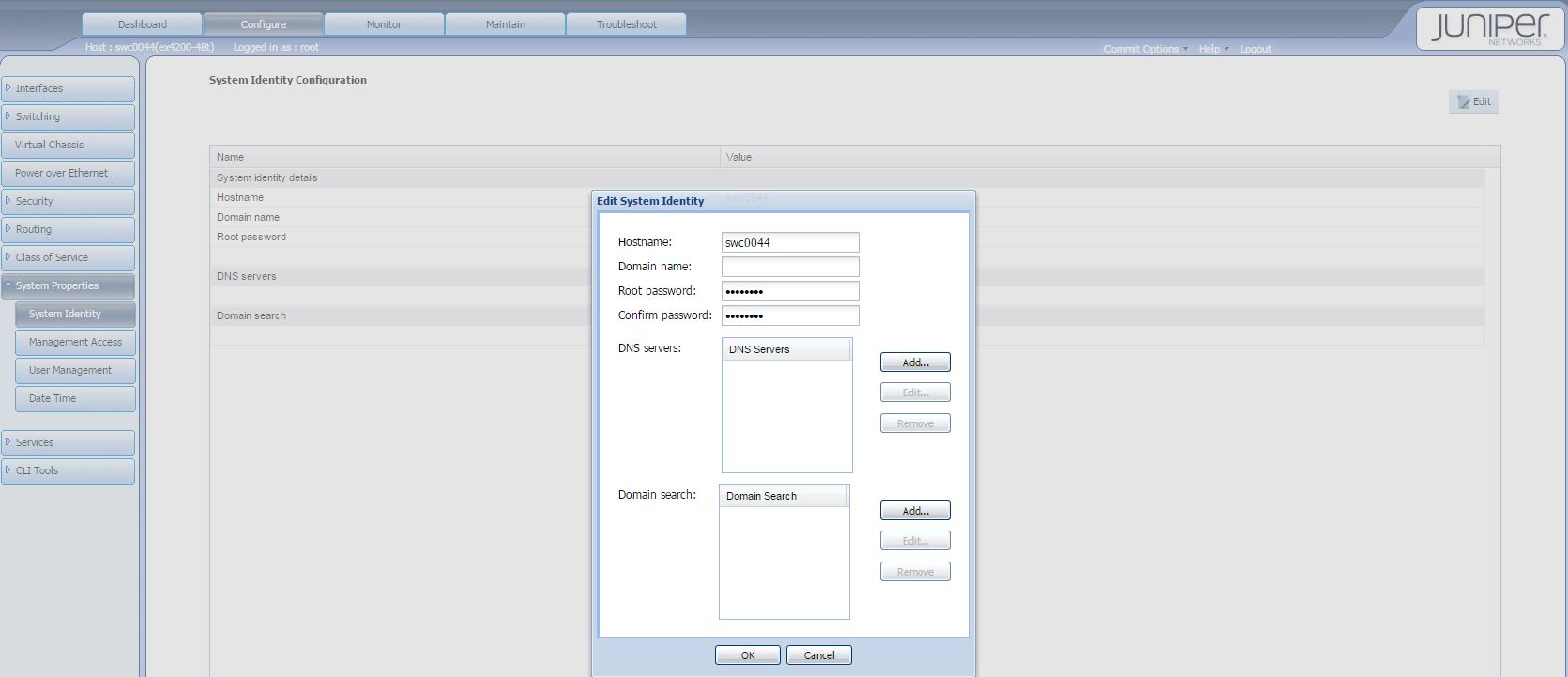Click the Juniper Networks logo
The height and width of the screenshot is (677, 1568).
(x=1489, y=27)
